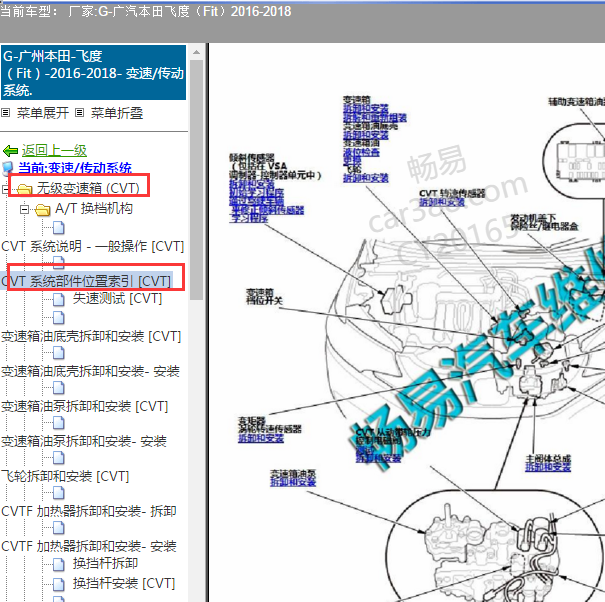The image size is (605, 602).
Task: Click page icon beside 换挡杆安装 [CVT]
Action: click(59, 584)
